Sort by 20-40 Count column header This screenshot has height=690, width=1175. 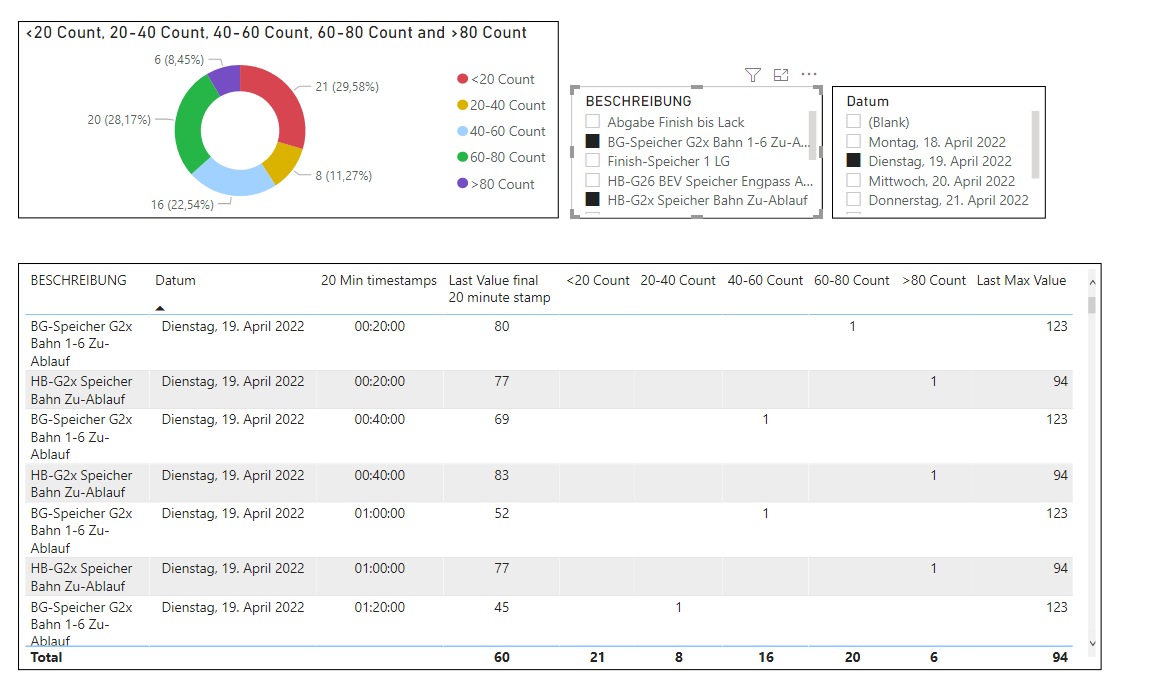click(x=678, y=280)
